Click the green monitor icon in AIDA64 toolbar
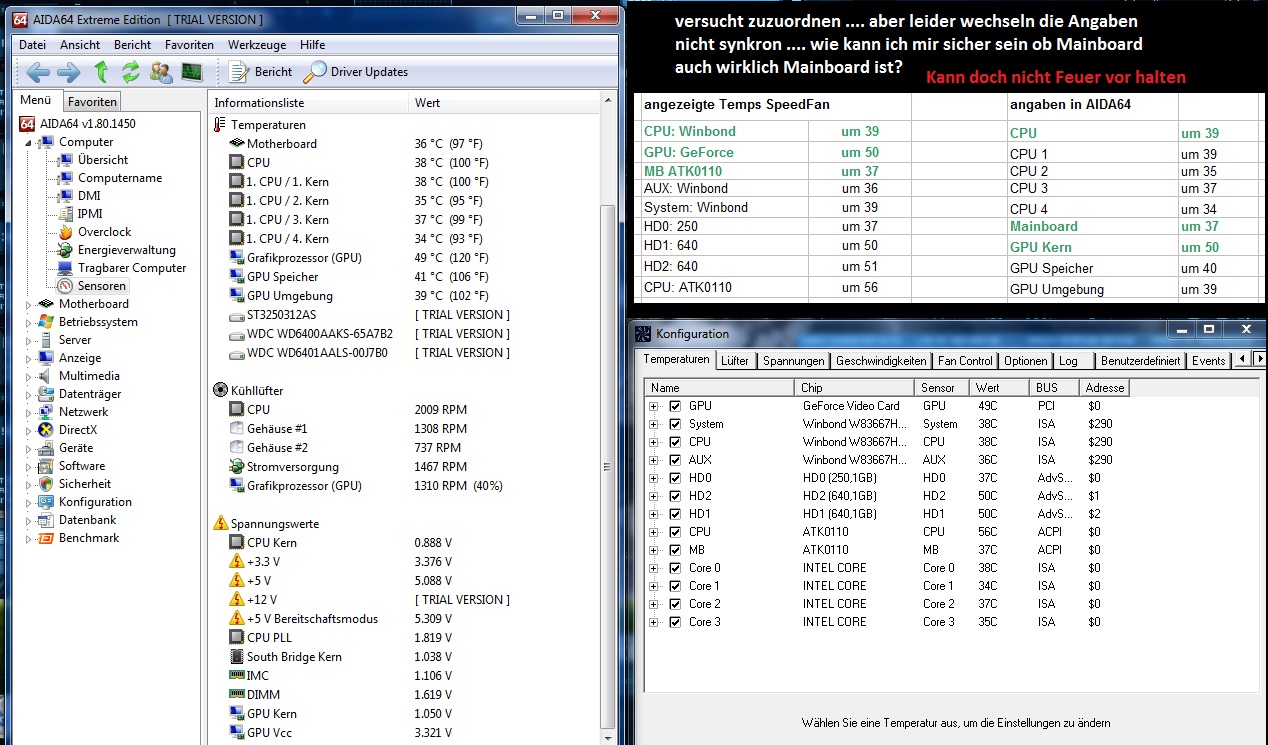 191,72
